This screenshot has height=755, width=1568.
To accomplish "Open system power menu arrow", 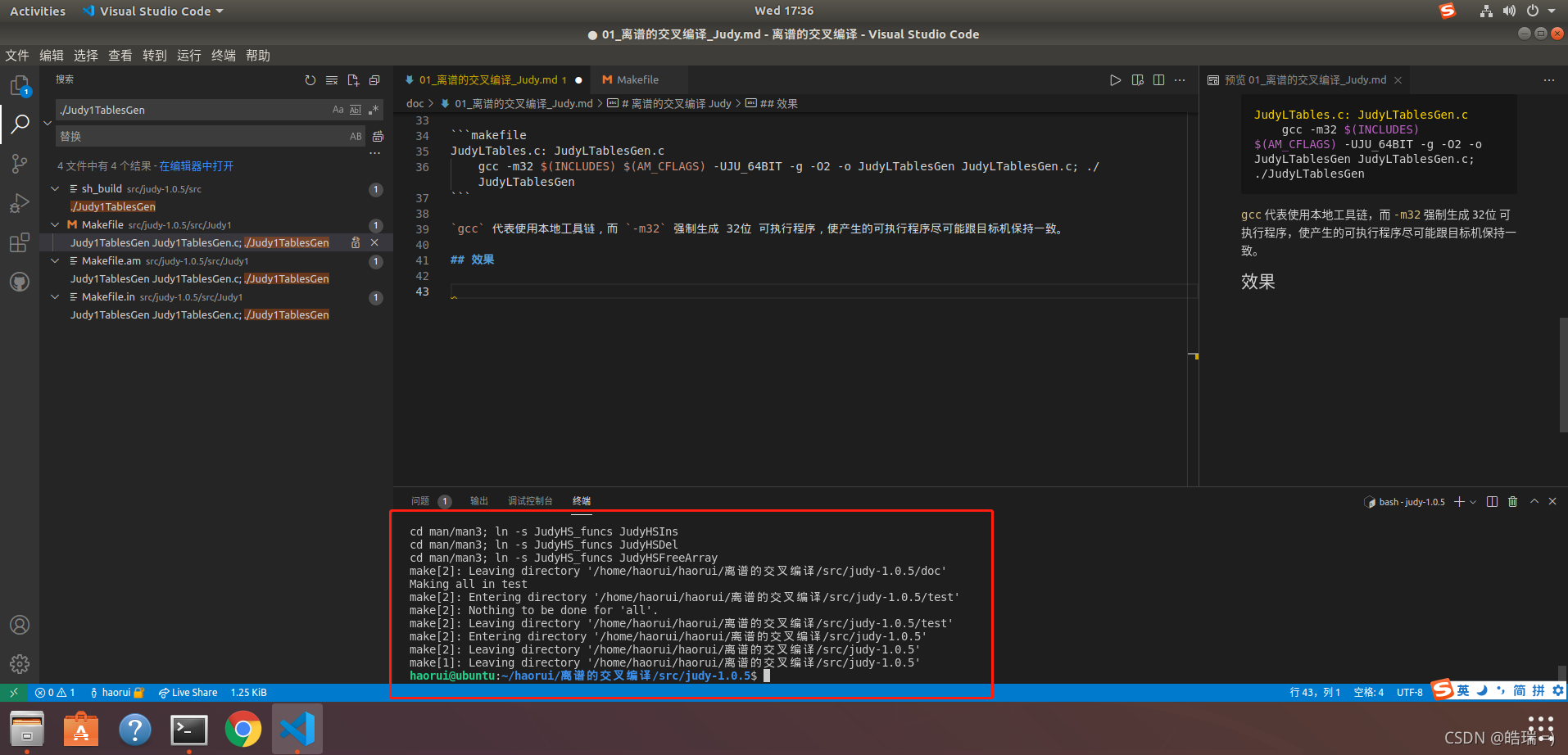I will (1552, 11).
